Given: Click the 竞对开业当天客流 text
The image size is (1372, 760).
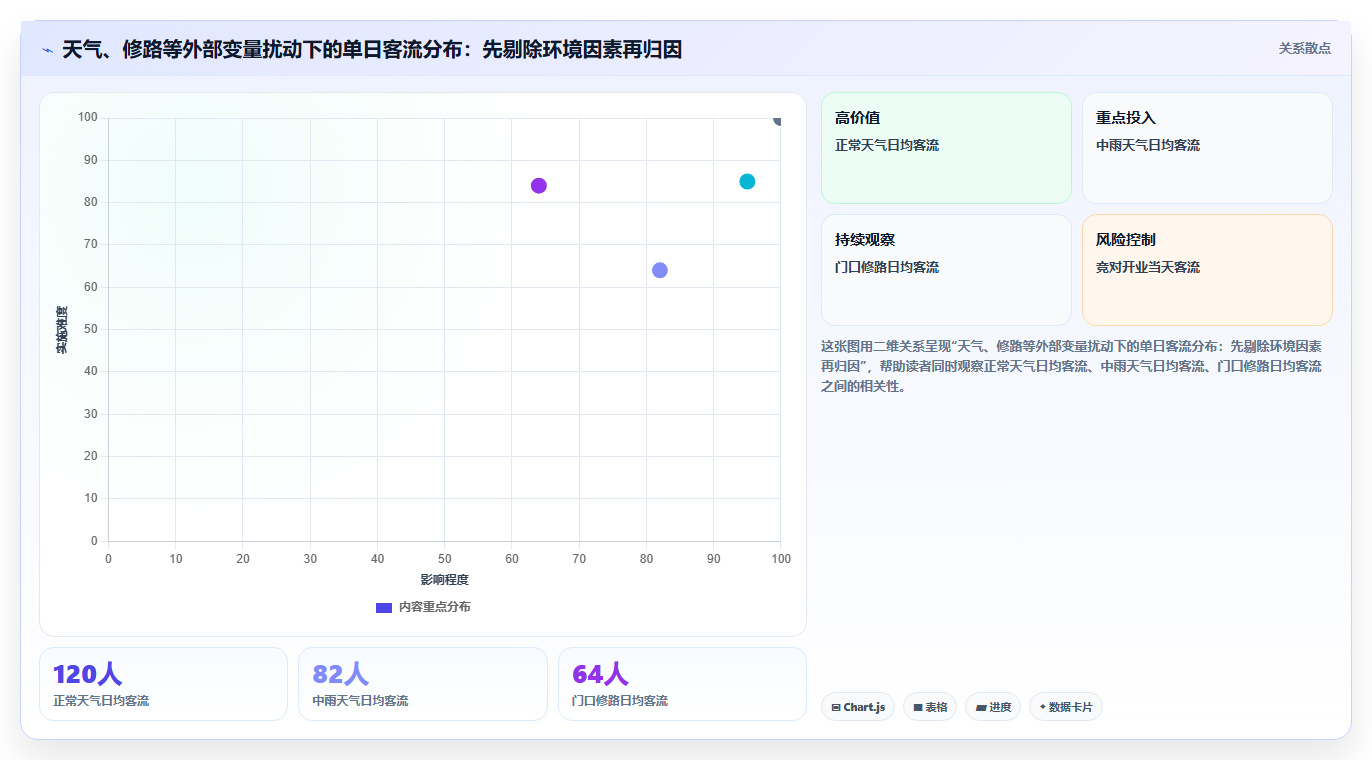Looking at the screenshot, I should point(1148,267).
